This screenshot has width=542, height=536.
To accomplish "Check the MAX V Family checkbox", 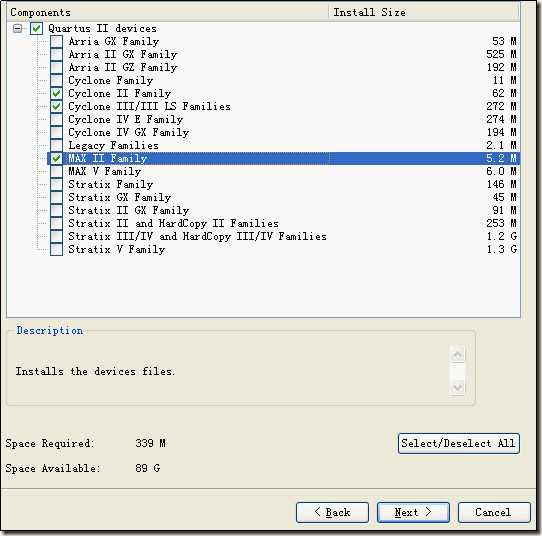I will [x=56, y=171].
